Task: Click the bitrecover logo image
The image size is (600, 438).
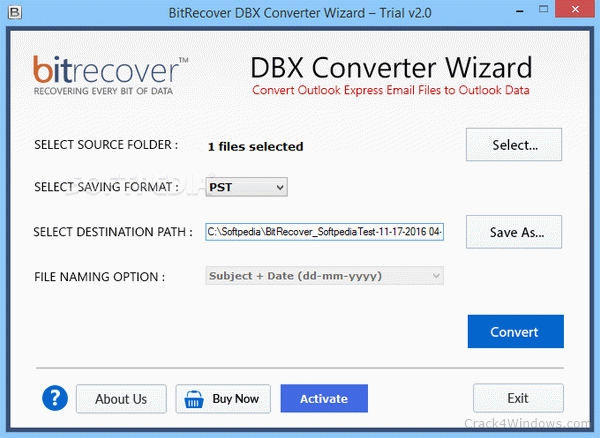Action: (x=111, y=75)
